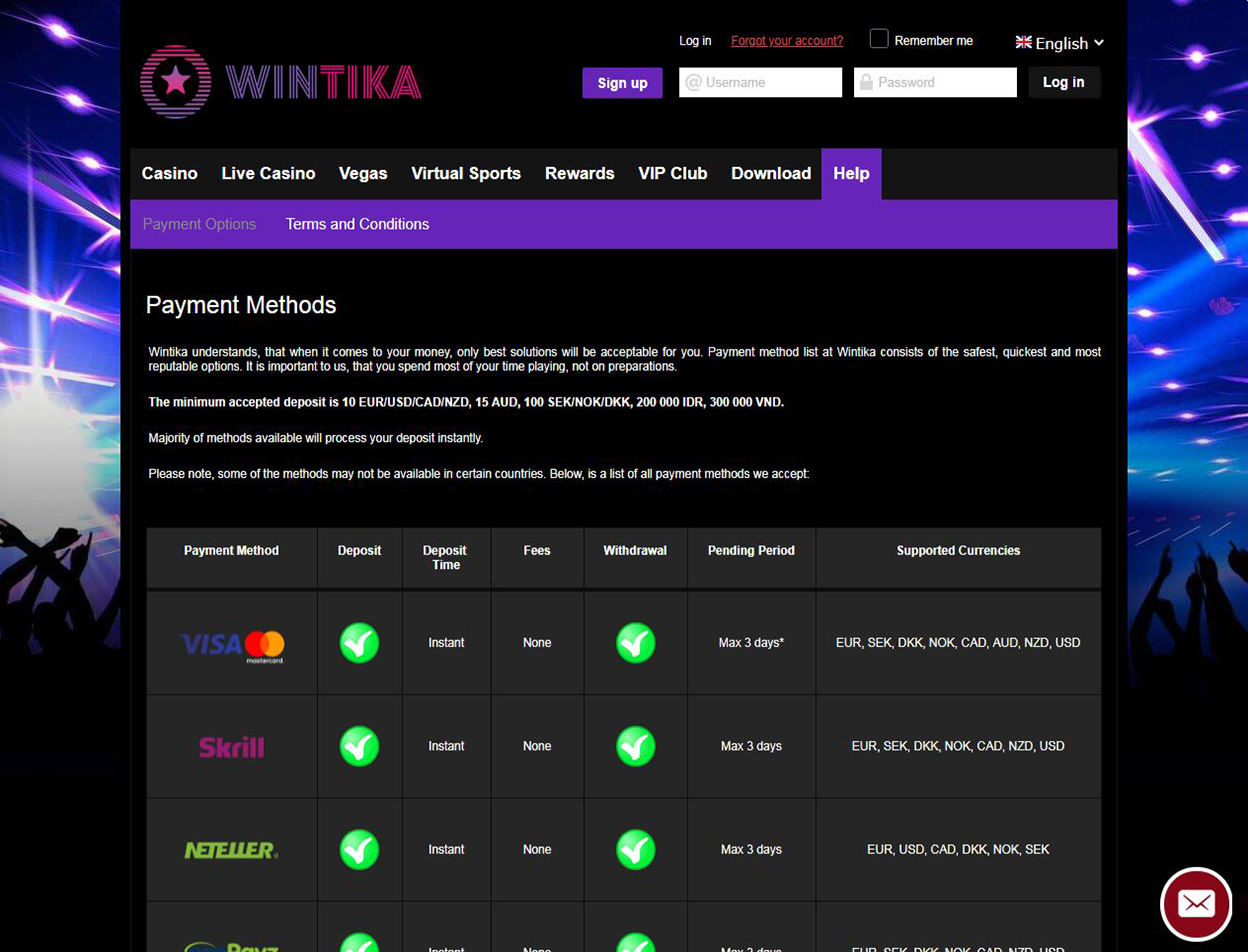
Task: Select the Help menu tab
Action: tap(851, 174)
